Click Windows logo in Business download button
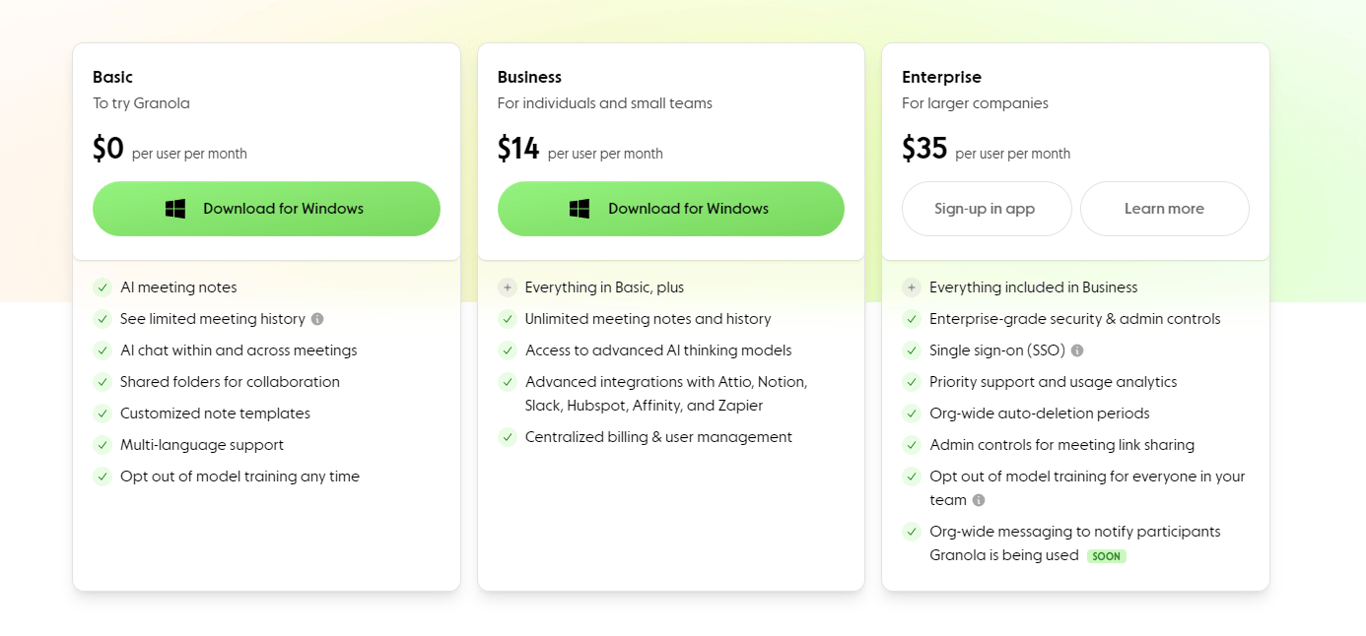 click(x=579, y=209)
